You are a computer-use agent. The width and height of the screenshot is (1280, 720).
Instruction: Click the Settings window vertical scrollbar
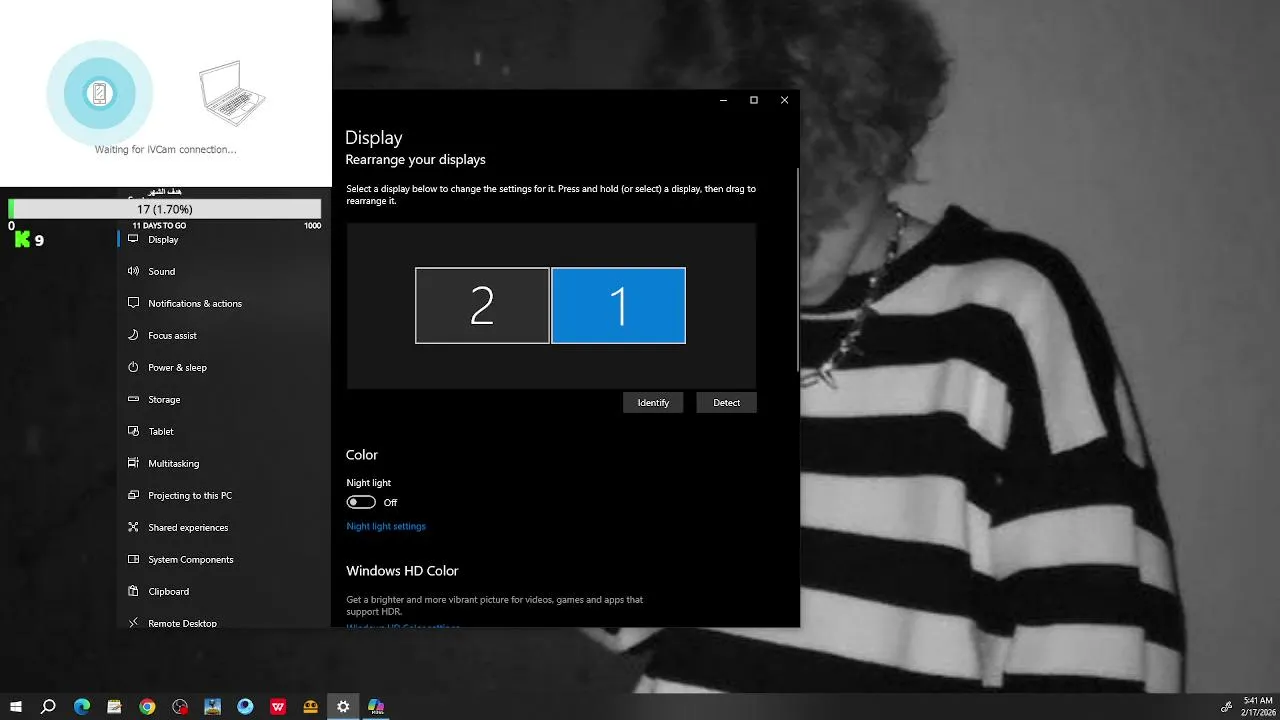pyautogui.click(x=797, y=270)
